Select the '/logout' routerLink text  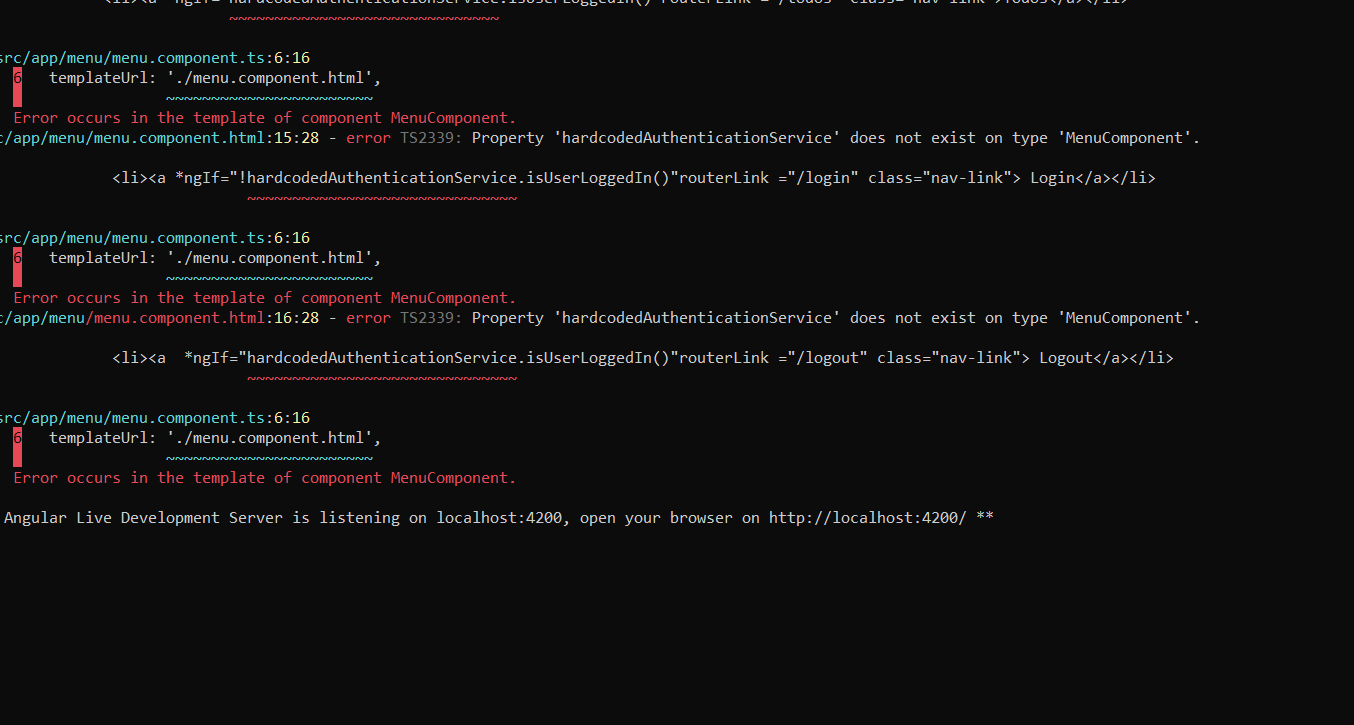(828, 357)
